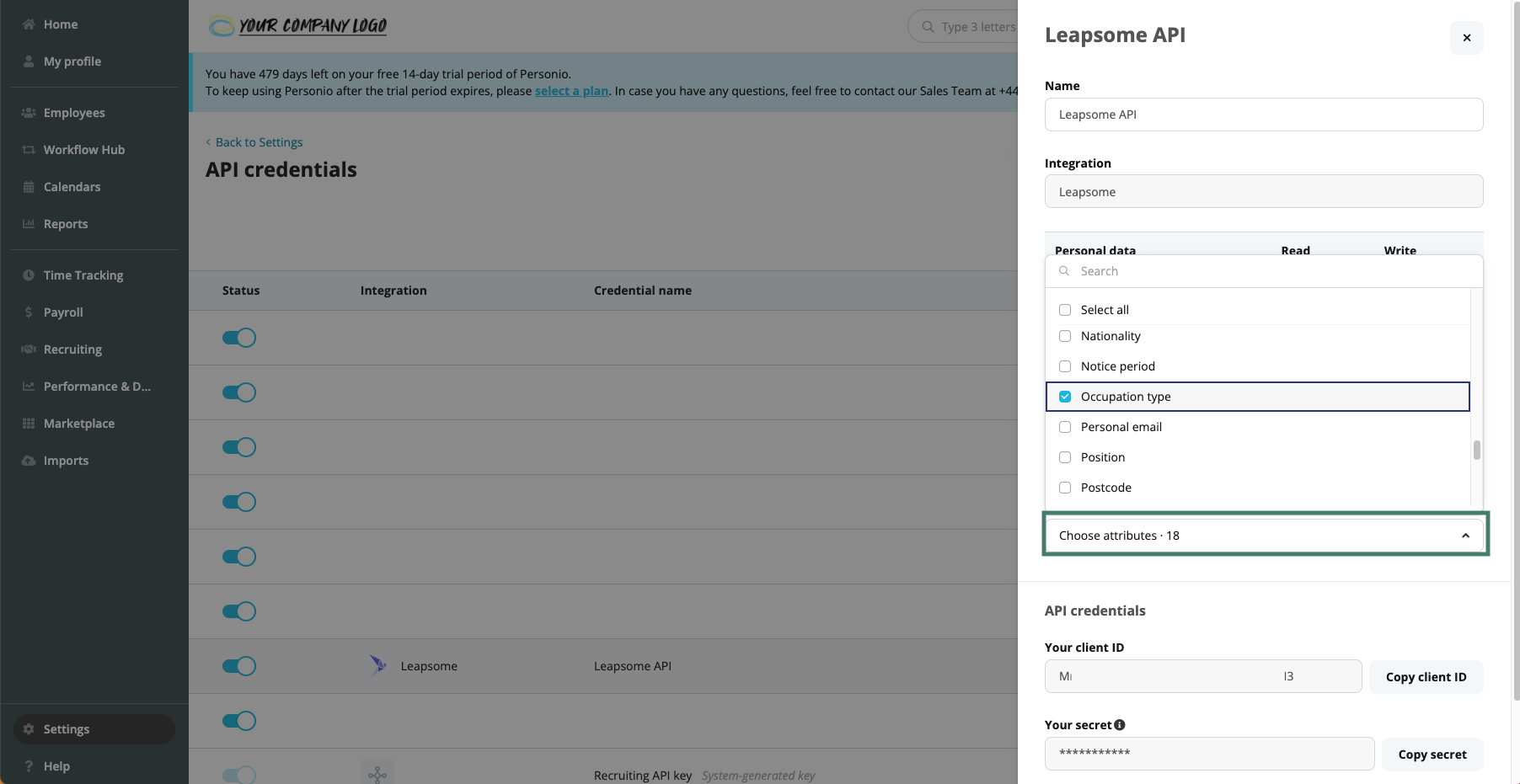This screenshot has width=1520, height=784.
Task: Click the Settings gear icon
Action: [x=29, y=729]
